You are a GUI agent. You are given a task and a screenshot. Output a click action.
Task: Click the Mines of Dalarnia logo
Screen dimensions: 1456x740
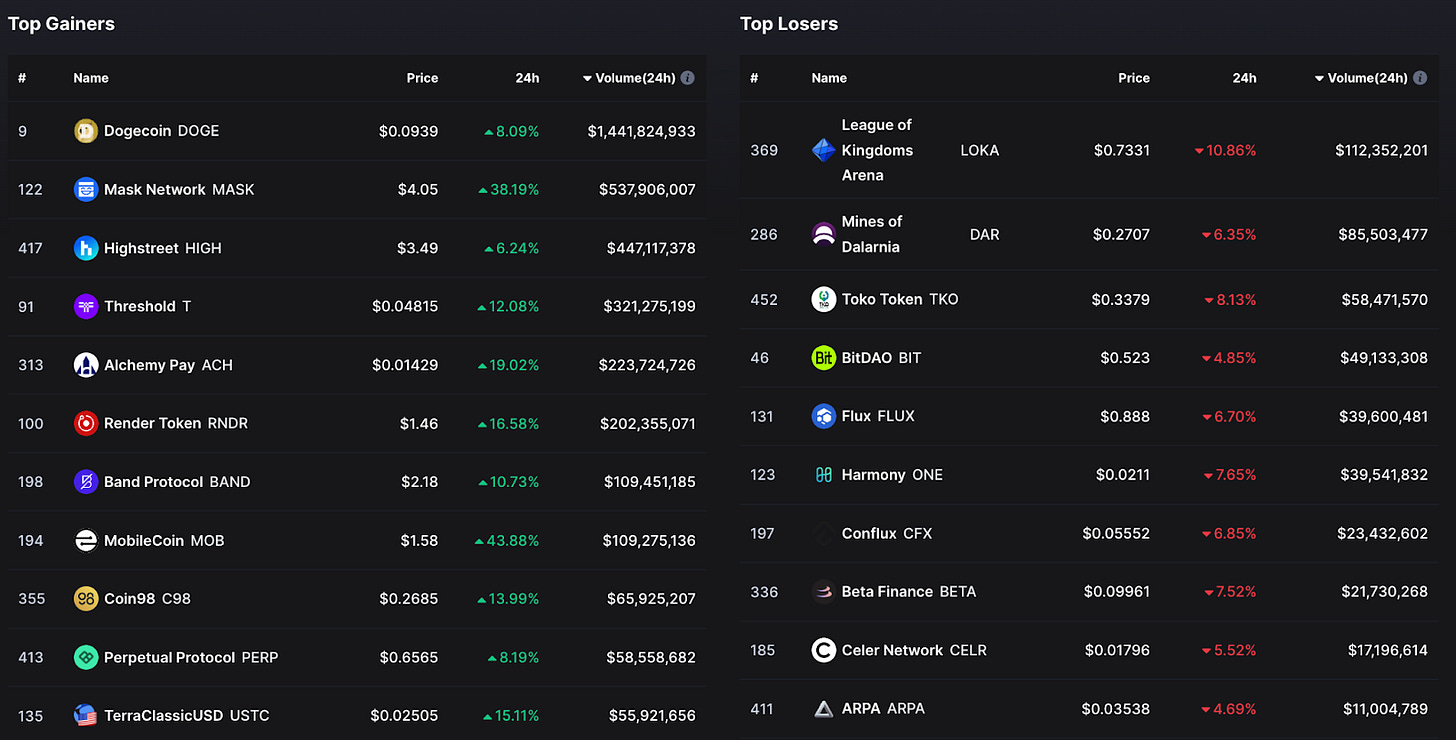coord(823,234)
